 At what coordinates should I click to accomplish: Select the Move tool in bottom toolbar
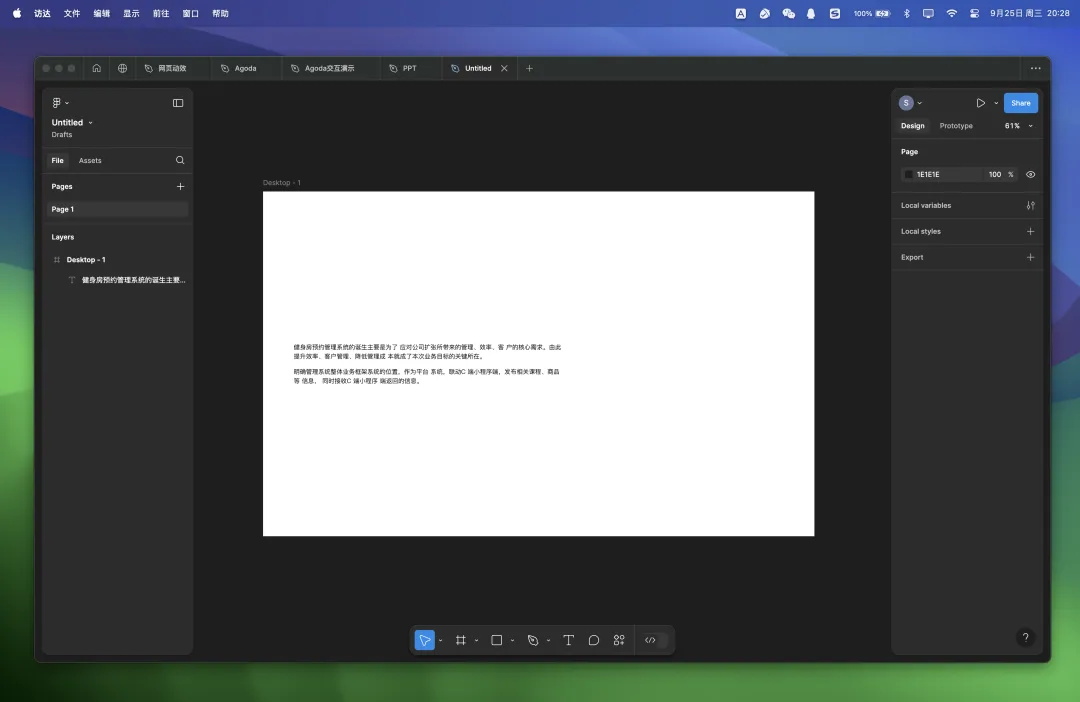(x=425, y=640)
